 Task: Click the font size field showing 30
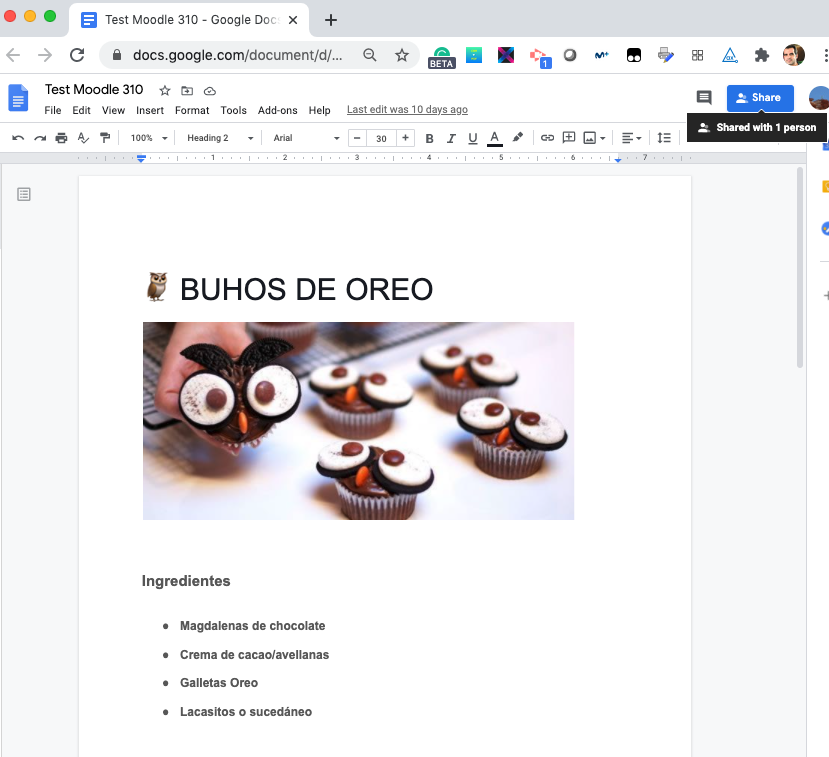tap(381, 139)
